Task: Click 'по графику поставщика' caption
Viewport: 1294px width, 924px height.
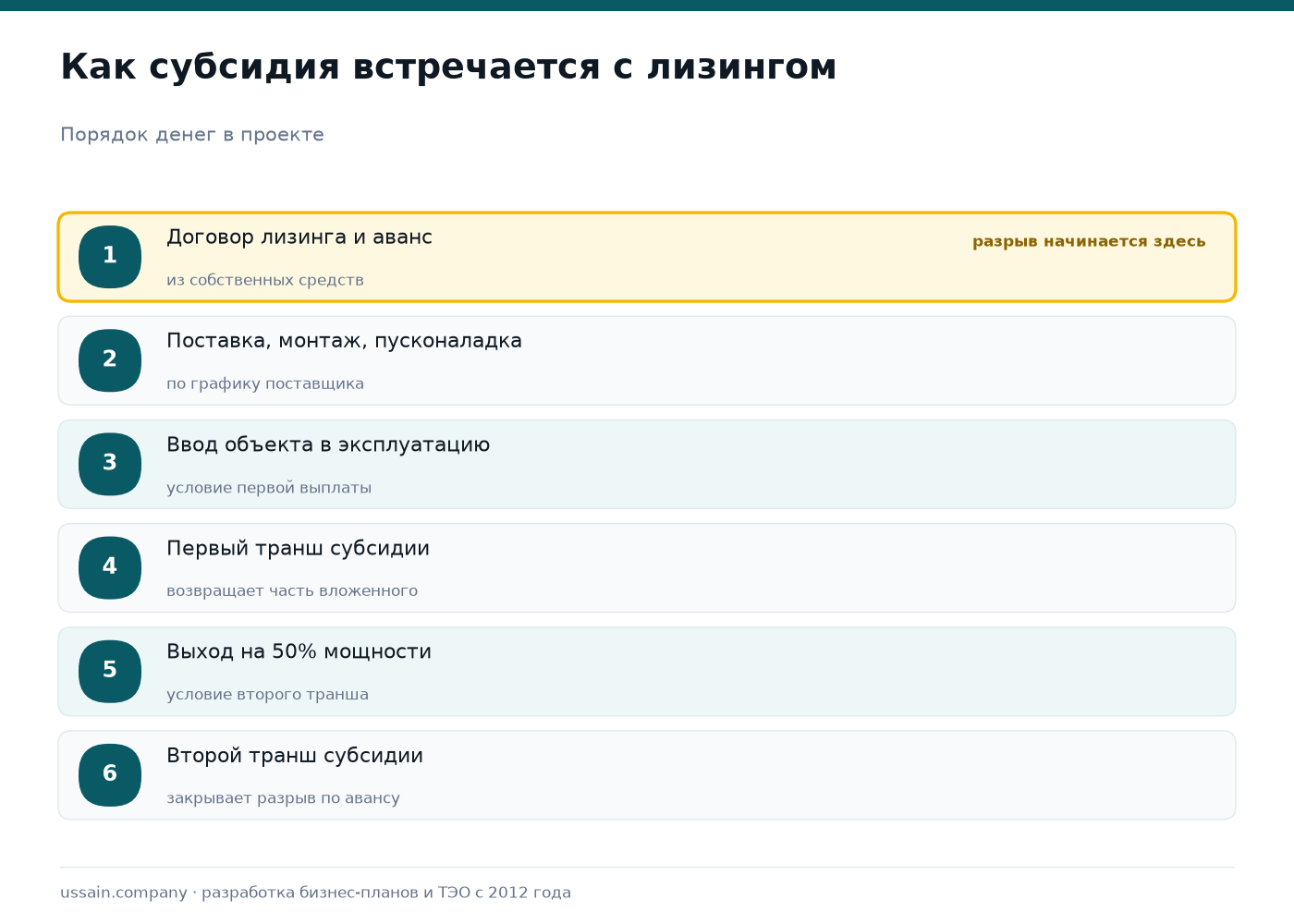Action: coord(265,383)
